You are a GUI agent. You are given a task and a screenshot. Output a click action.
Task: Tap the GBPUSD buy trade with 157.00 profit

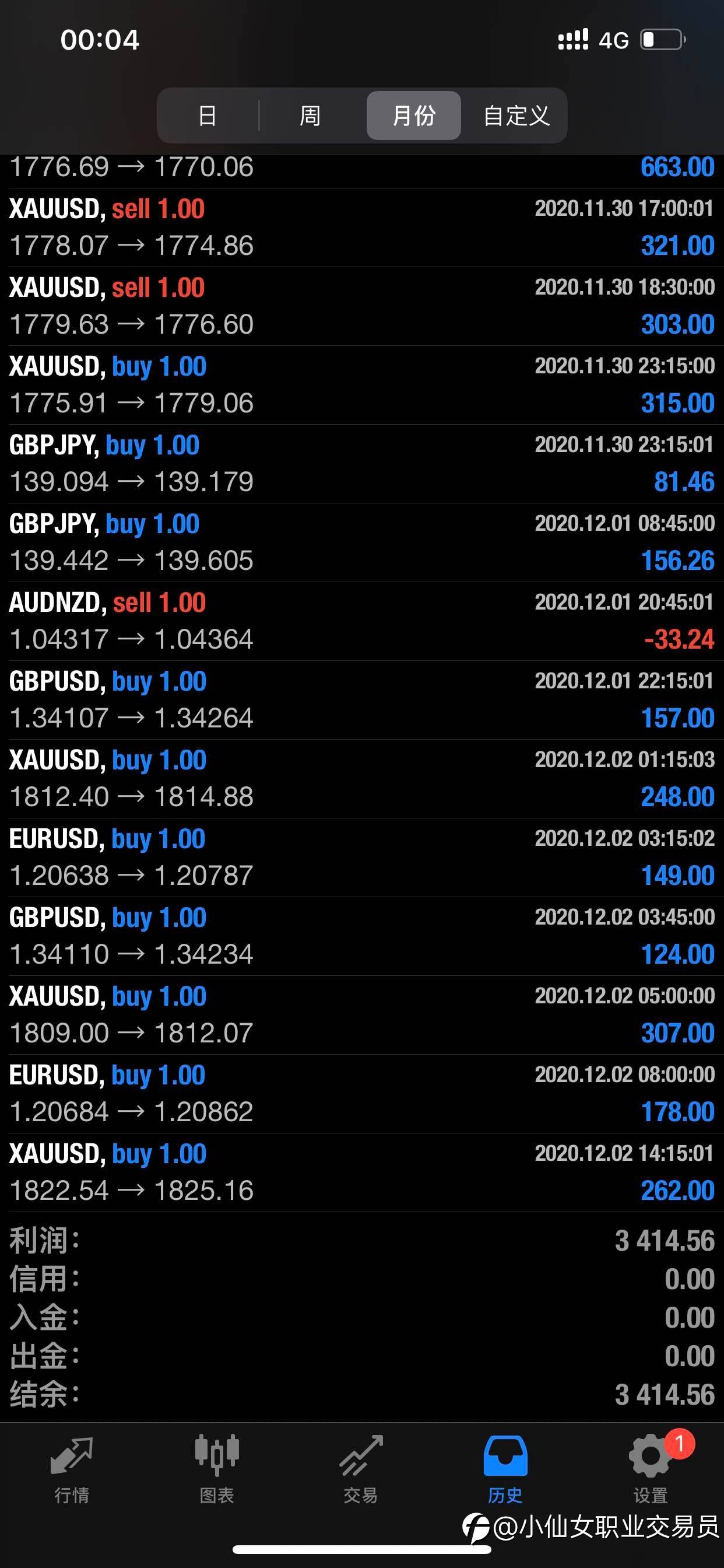[x=362, y=699]
